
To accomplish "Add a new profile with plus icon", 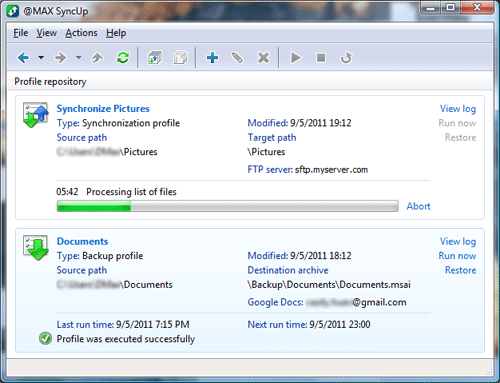I will click(212, 58).
